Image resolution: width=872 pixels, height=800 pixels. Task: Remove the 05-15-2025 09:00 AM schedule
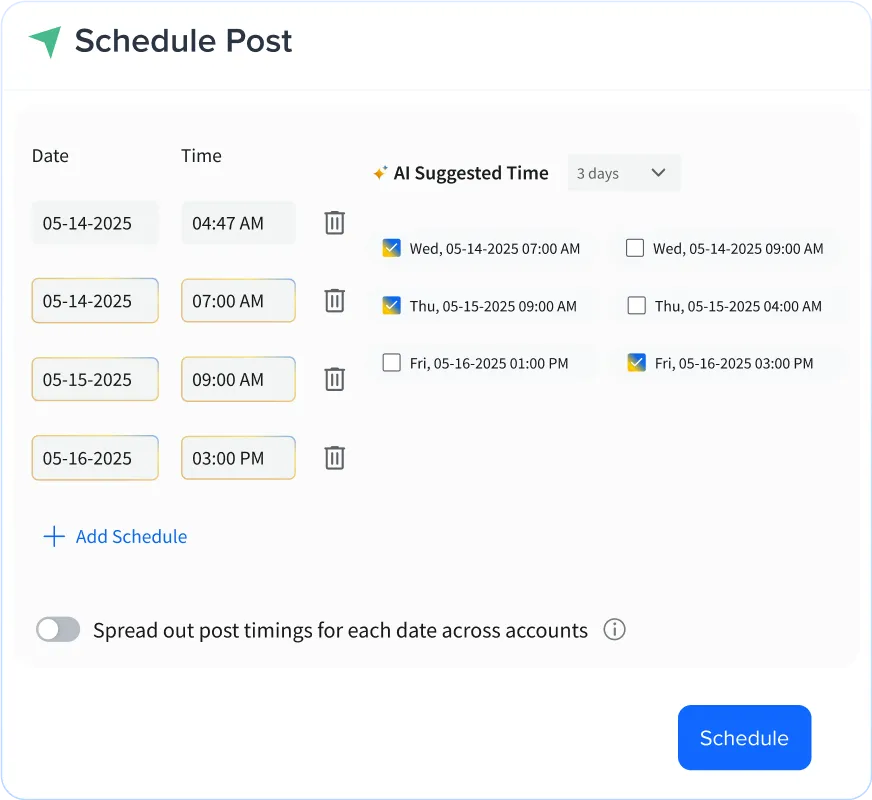[x=335, y=379]
